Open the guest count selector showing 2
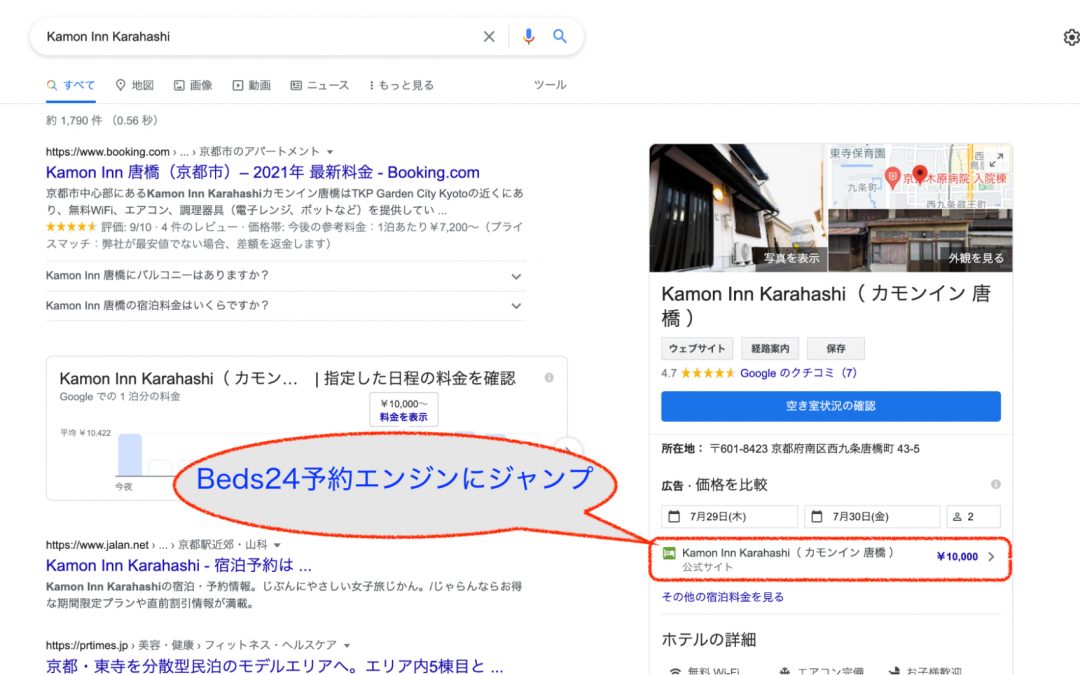 pyautogui.click(x=973, y=517)
